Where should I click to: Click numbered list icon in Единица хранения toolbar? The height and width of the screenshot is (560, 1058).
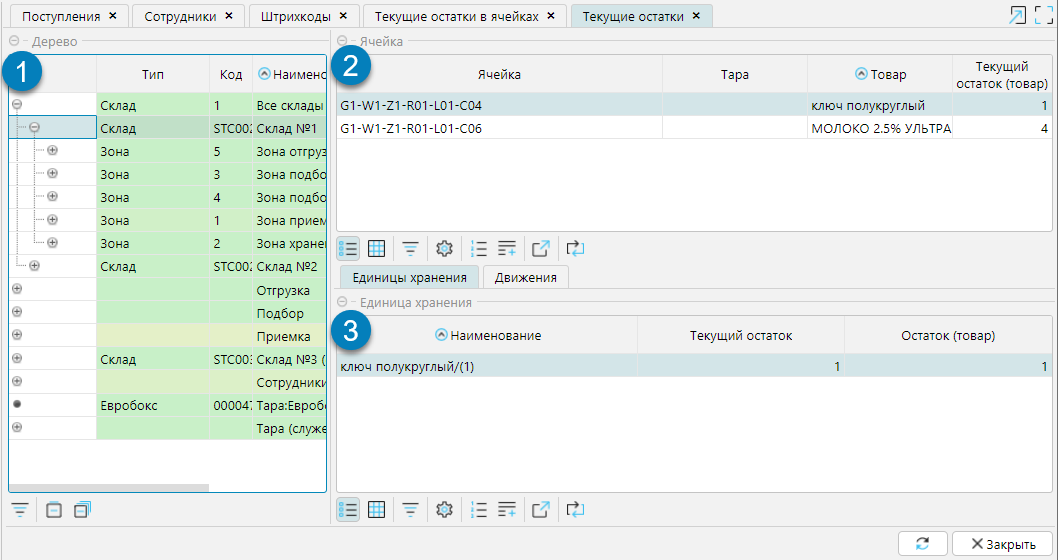478,510
